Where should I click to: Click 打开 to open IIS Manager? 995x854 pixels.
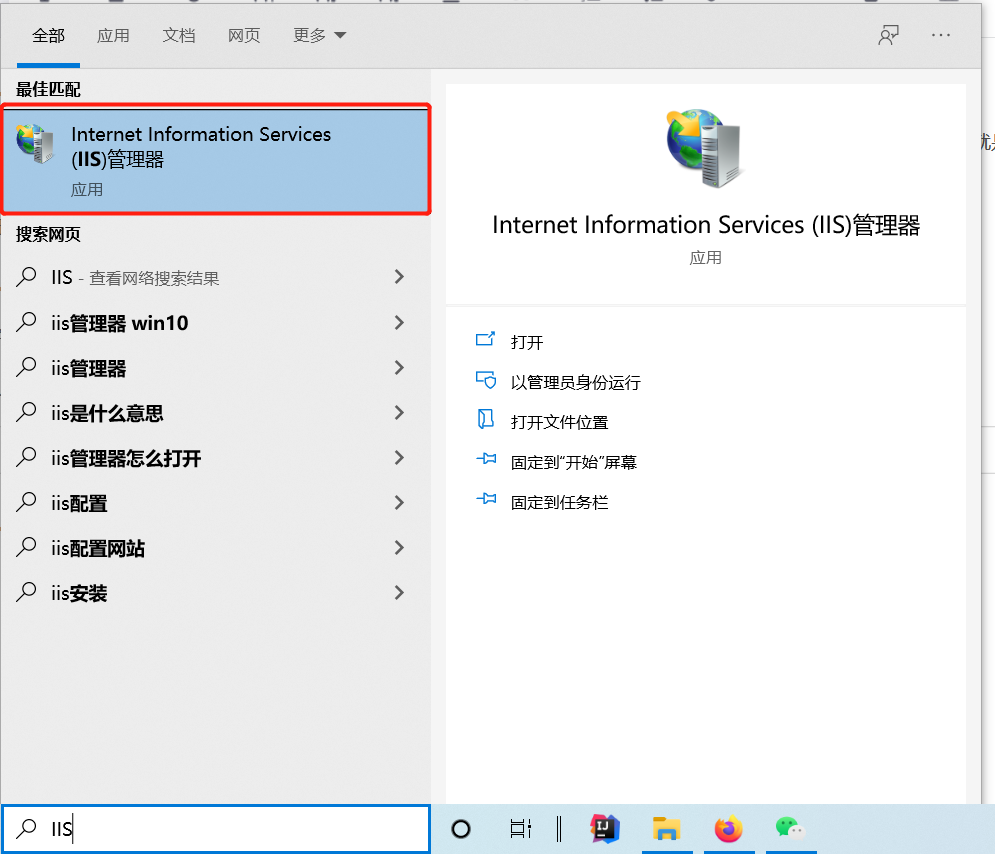(x=527, y=343)
